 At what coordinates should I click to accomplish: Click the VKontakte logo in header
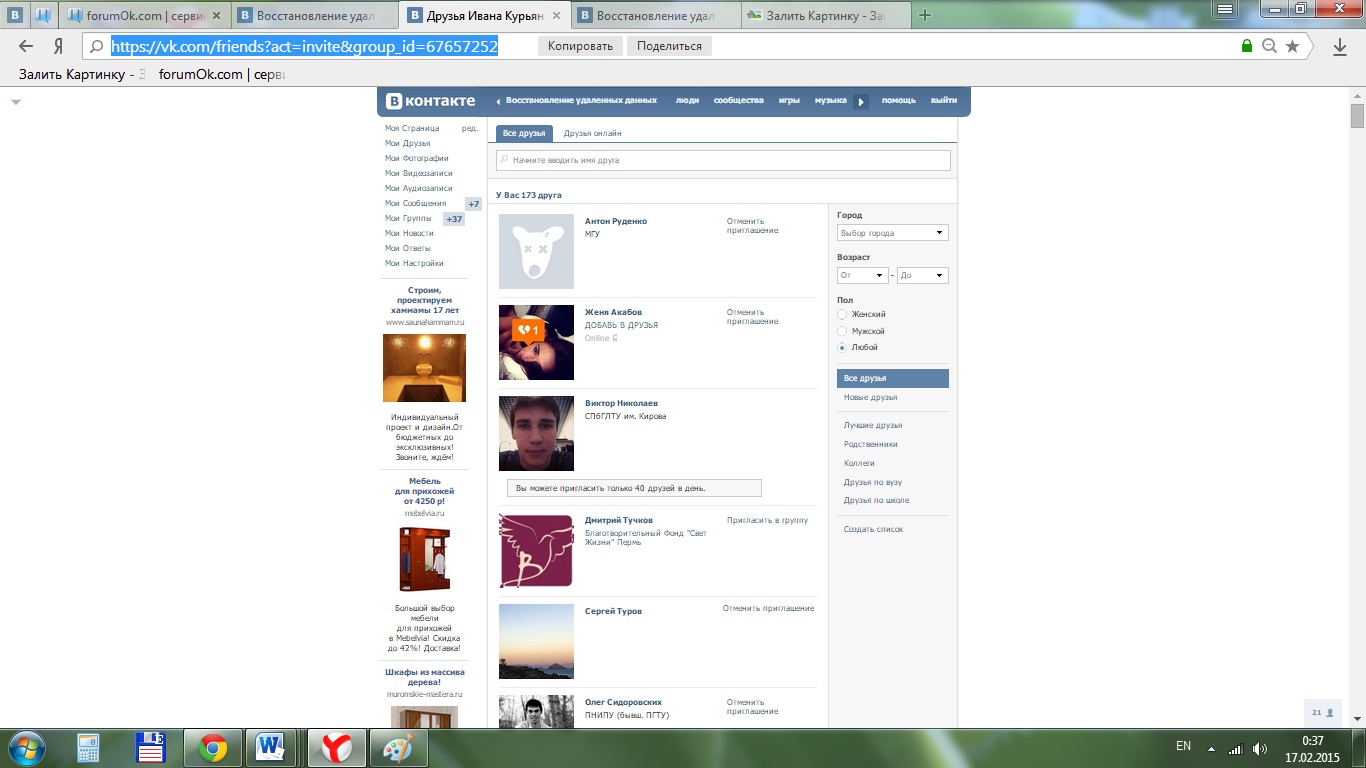431,101
